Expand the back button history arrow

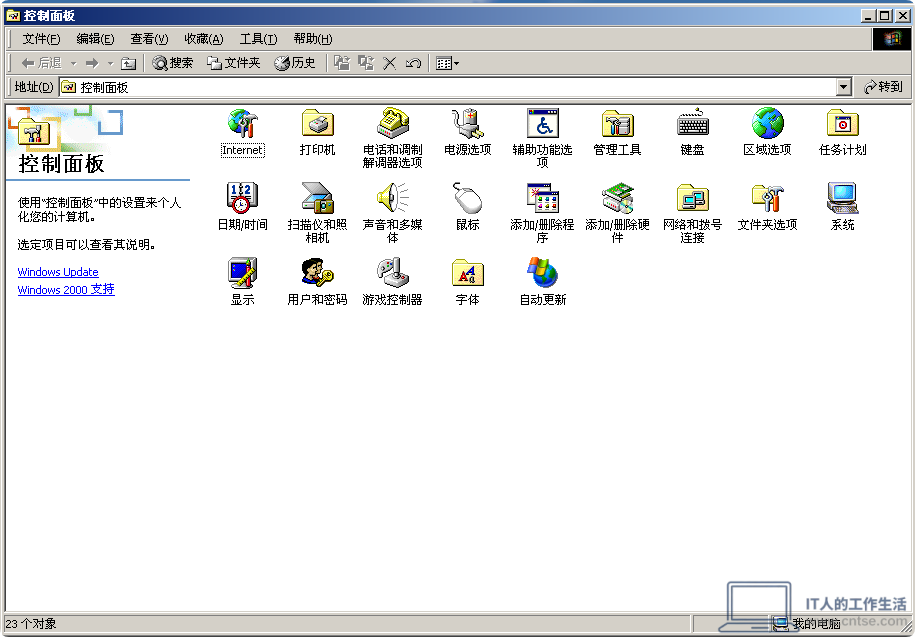coord(74,63)
